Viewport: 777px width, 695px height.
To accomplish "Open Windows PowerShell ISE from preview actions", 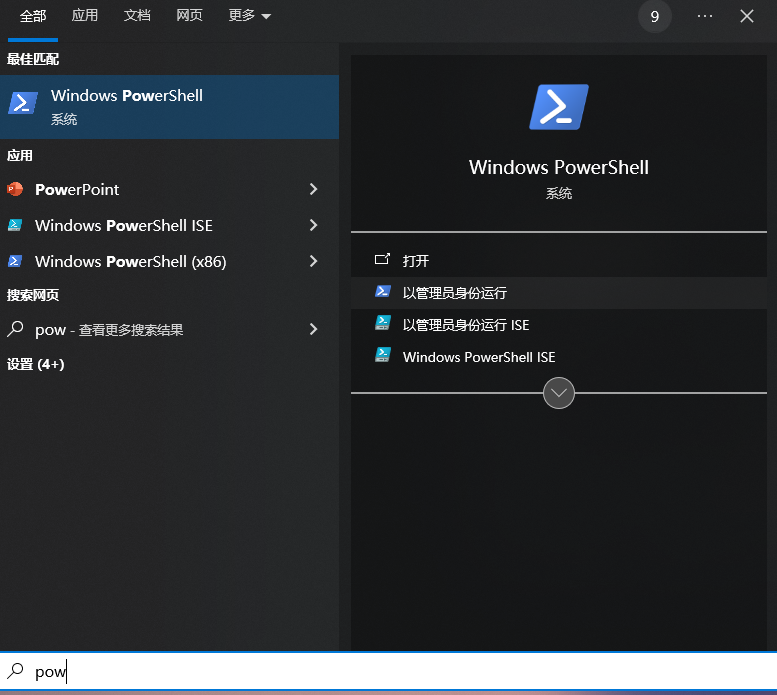I will click(x=558, y=357).
